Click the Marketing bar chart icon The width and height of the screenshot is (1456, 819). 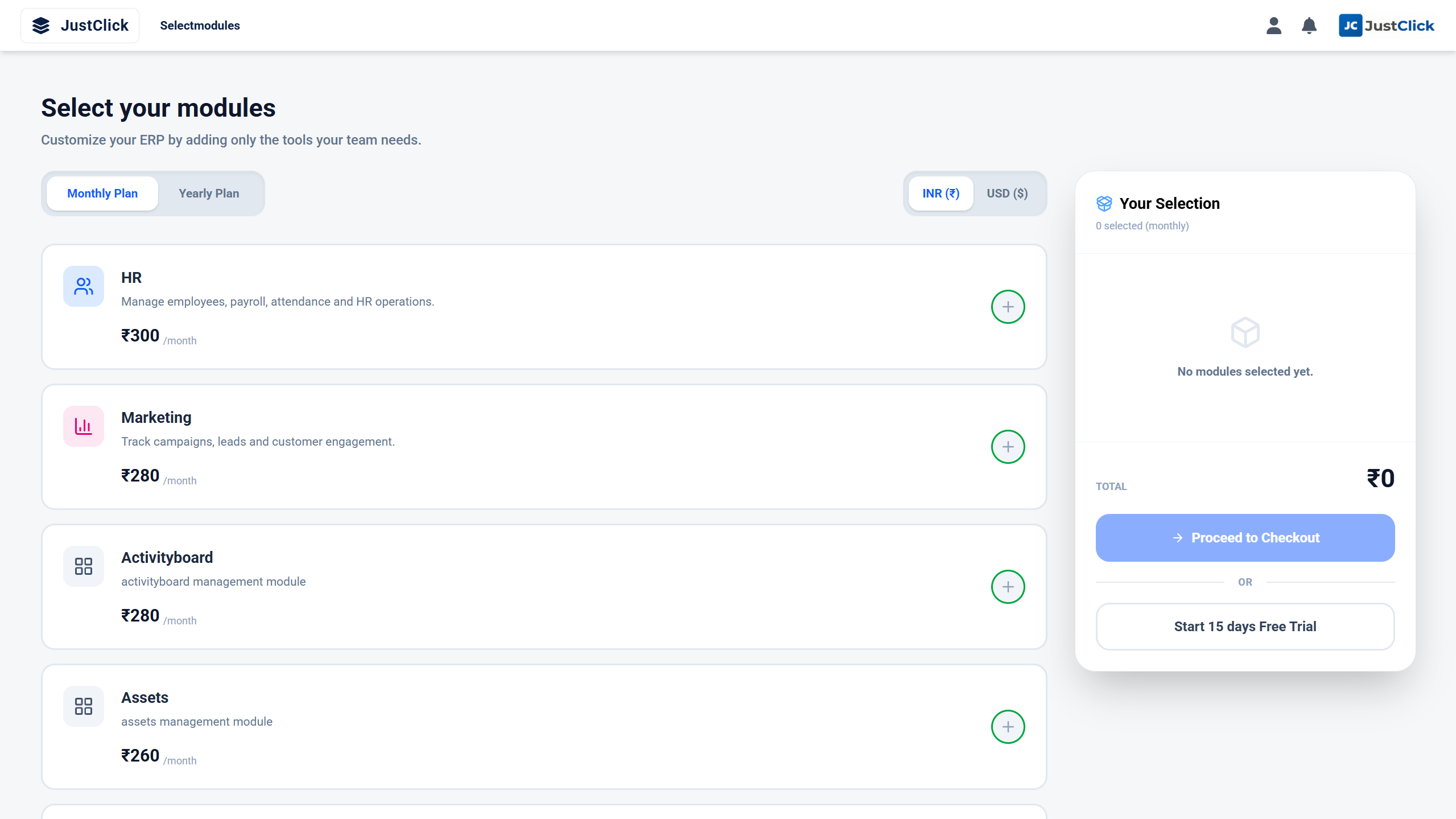[84, 426]
